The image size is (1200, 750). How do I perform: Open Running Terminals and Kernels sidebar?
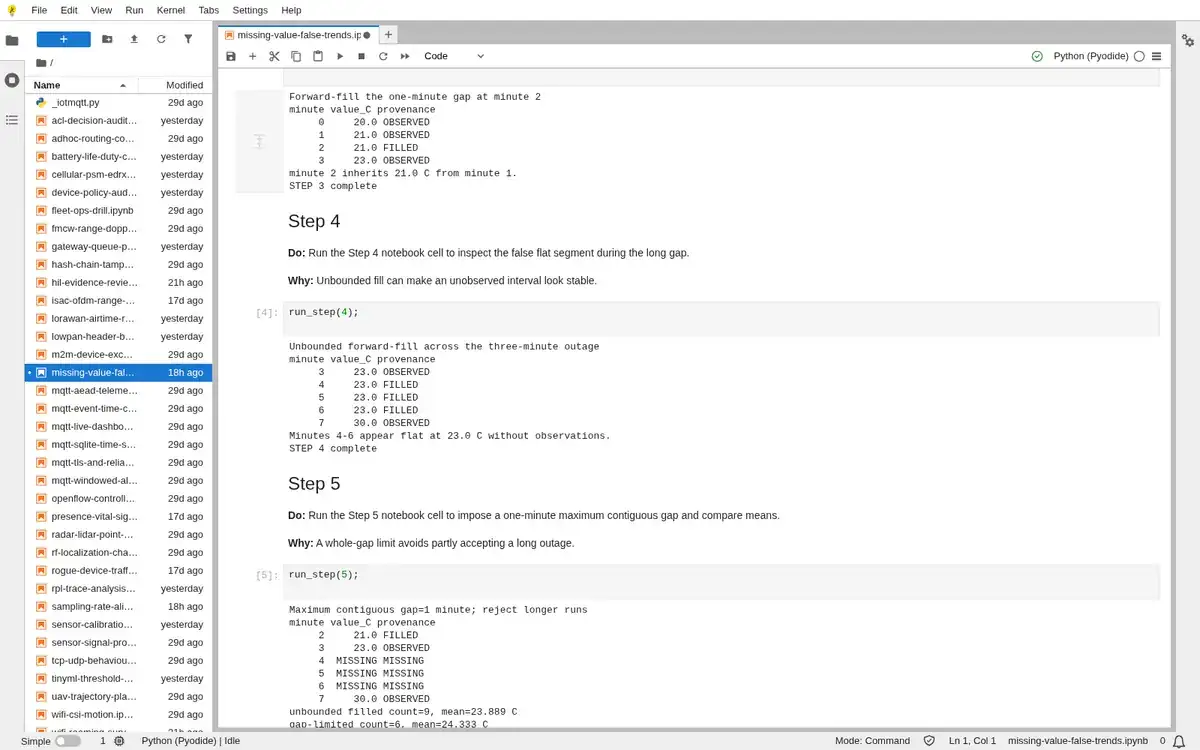tap(12, 80)
